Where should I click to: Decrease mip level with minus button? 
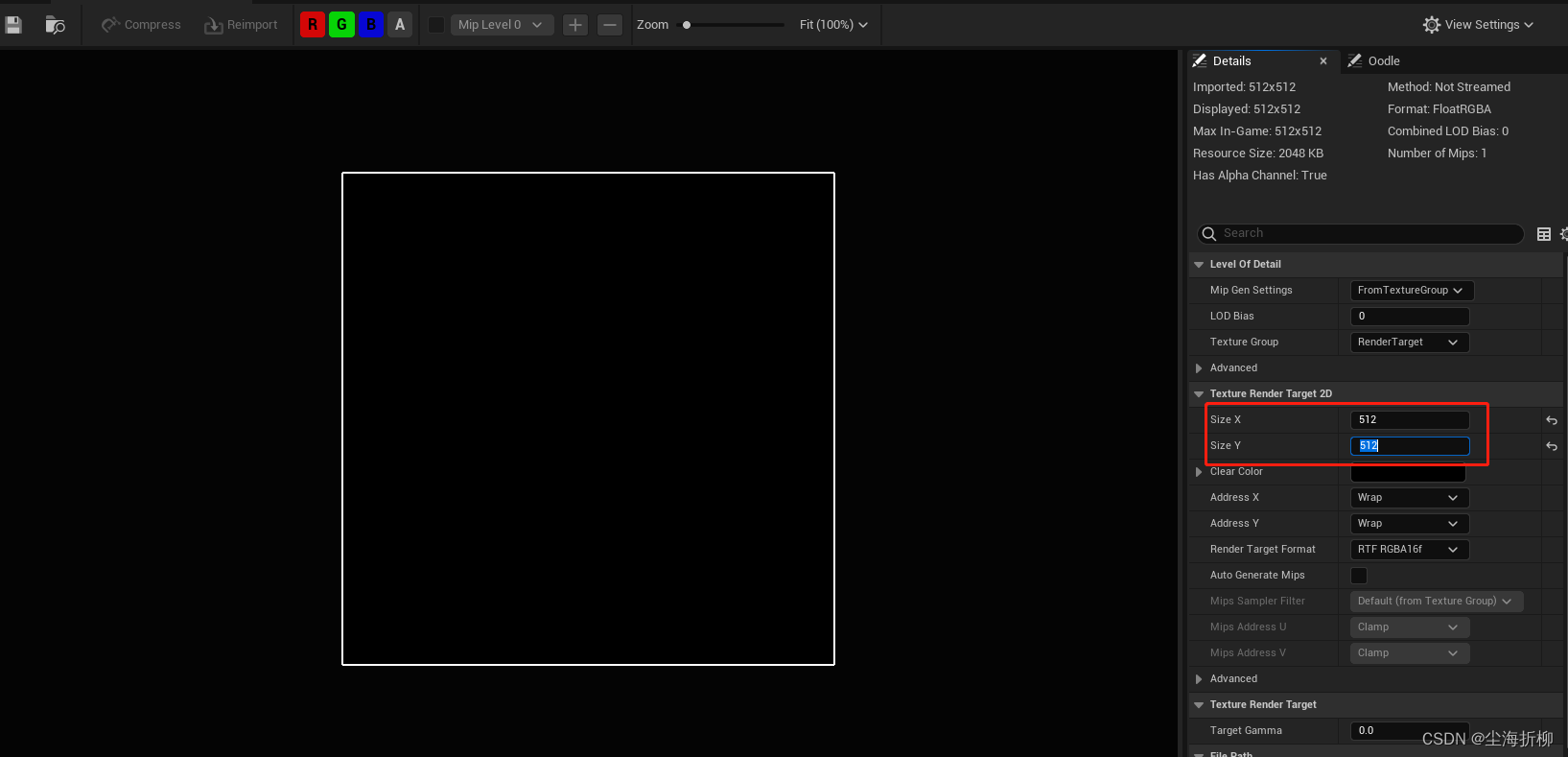click(x=610, y=25)
